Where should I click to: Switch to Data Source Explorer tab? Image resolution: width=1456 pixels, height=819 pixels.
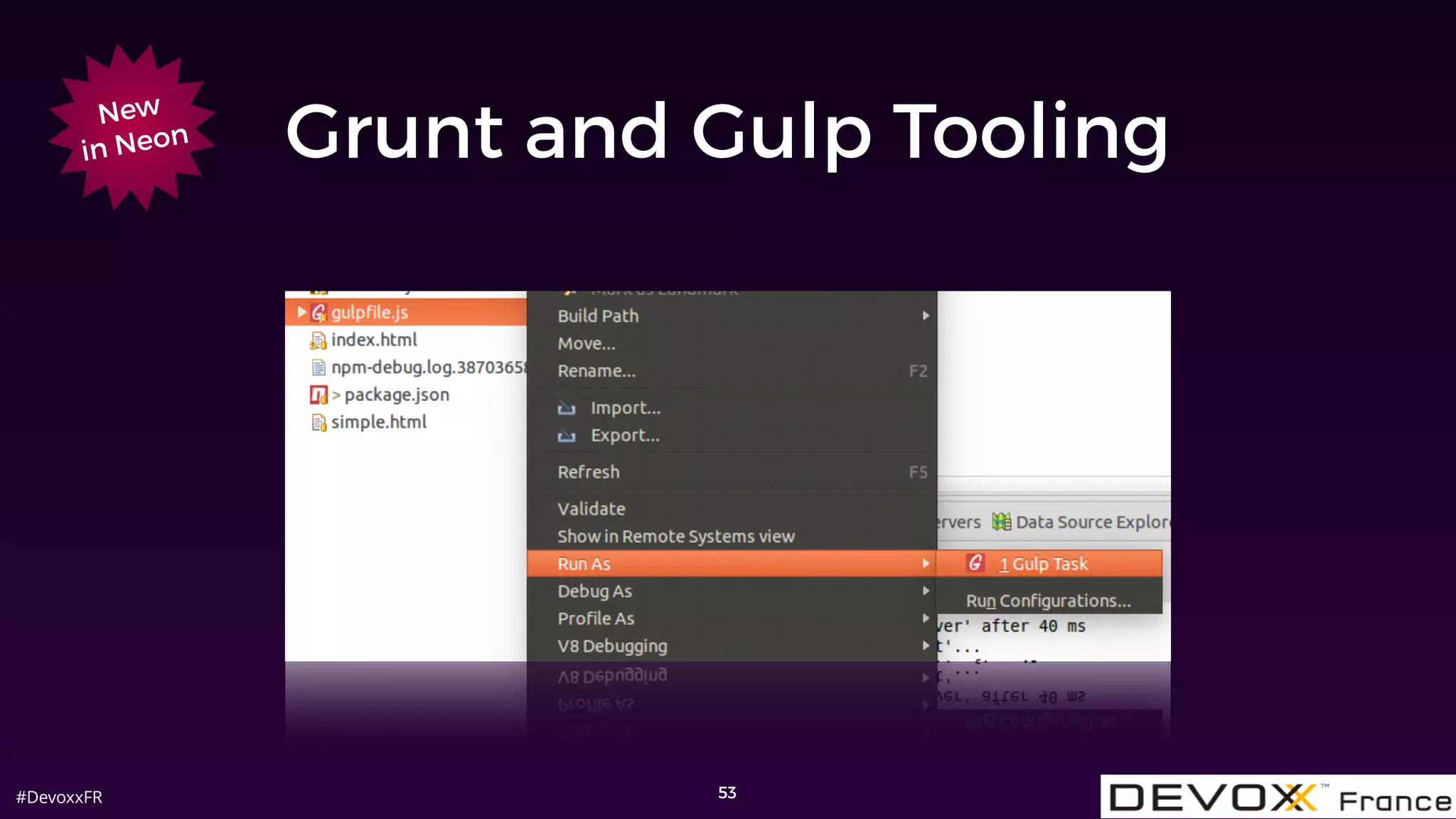pos(1081,522)
